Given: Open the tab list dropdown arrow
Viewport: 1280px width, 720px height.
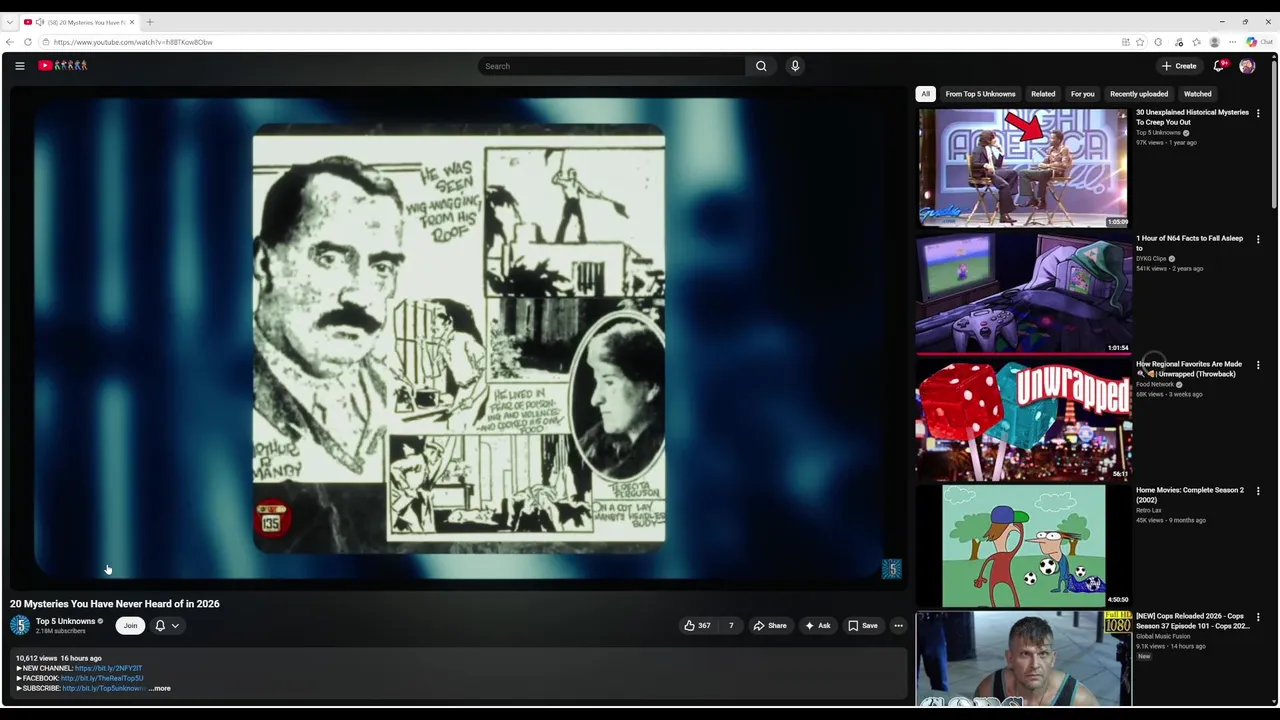Looking at the screenshot, I should click(x=10, y=22).
